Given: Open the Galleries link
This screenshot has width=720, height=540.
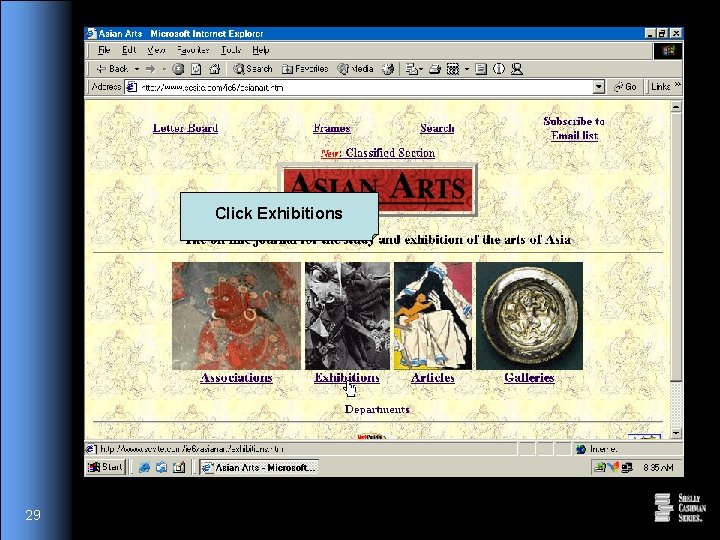Looking at the screenshot, I should coord(529,377).
